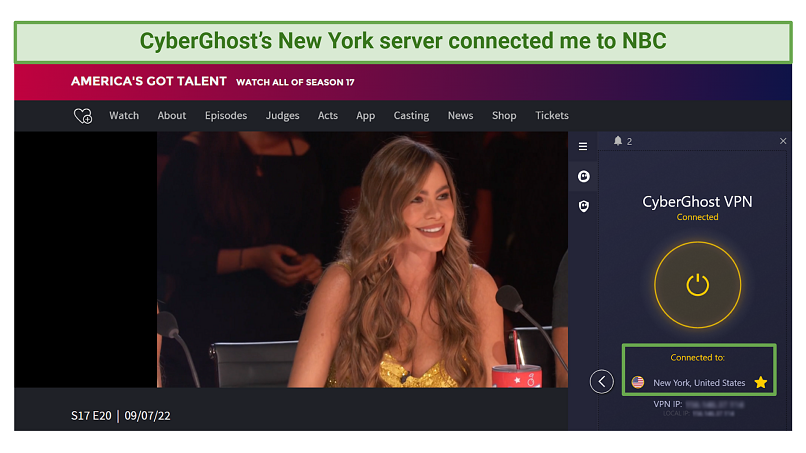Open CyberGhost notifications bell
The image size is (806, 453).
coord(618,141)
